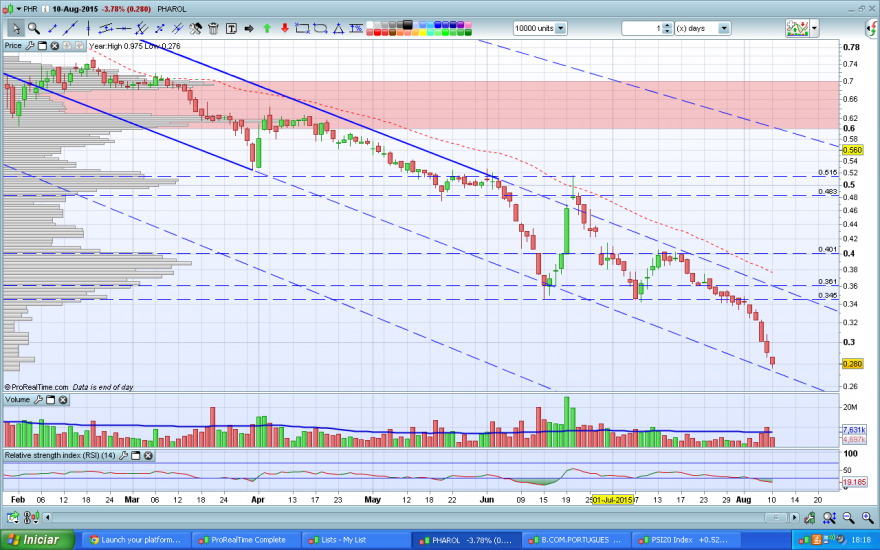The height and width of the screenshot is (550, 880).
Task: Open the hammer and wrench tools settings
Action: pyautogui.click(x=195, y=28)
